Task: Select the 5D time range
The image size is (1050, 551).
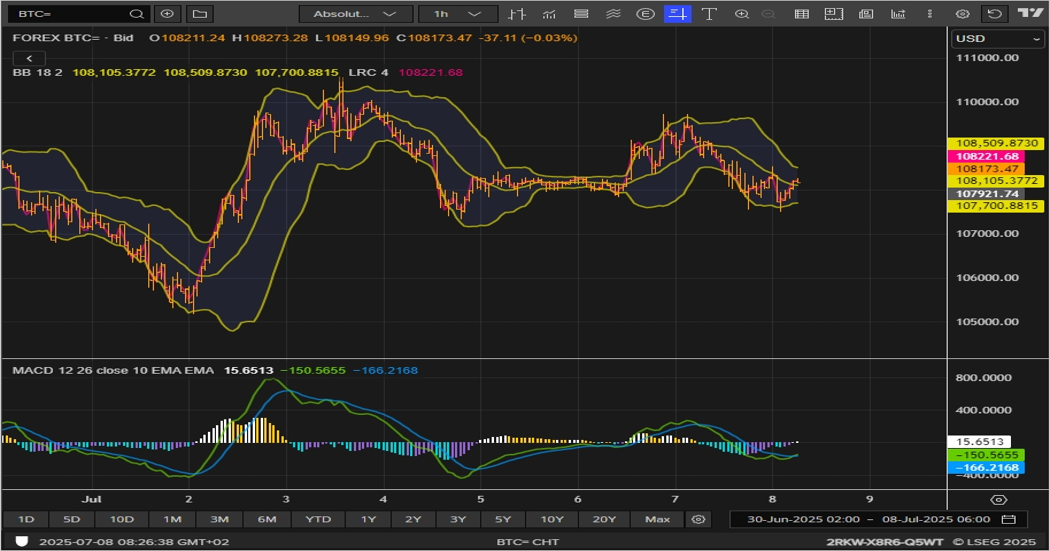Action: [x=72, y=519]
